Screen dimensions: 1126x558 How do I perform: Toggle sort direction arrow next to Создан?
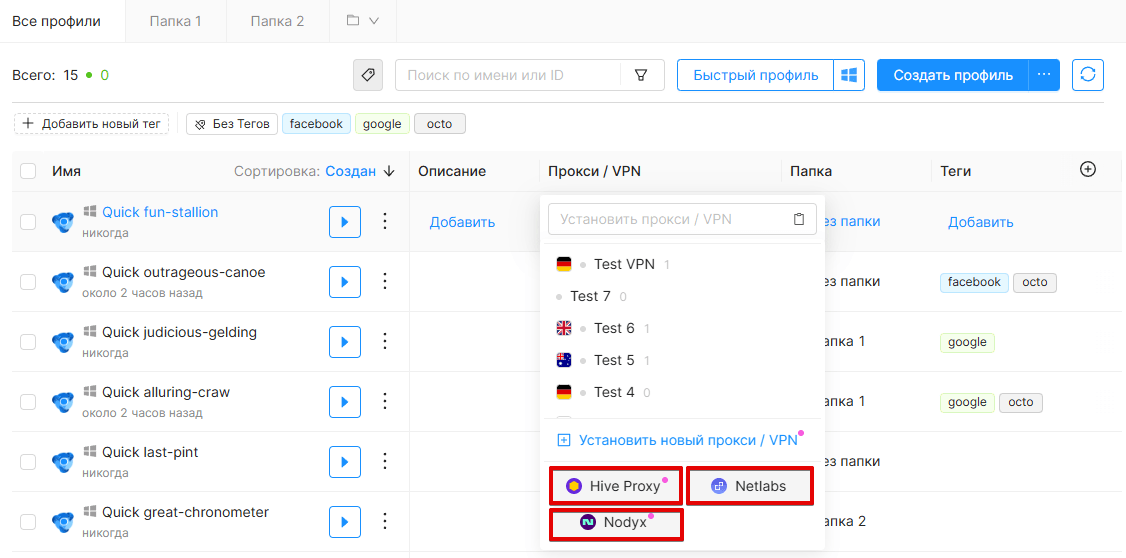point(389,171)
